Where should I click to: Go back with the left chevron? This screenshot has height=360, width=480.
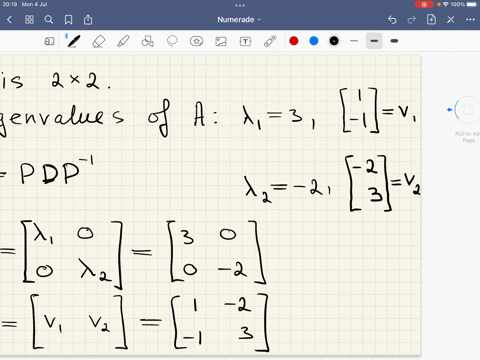(9, 20)
